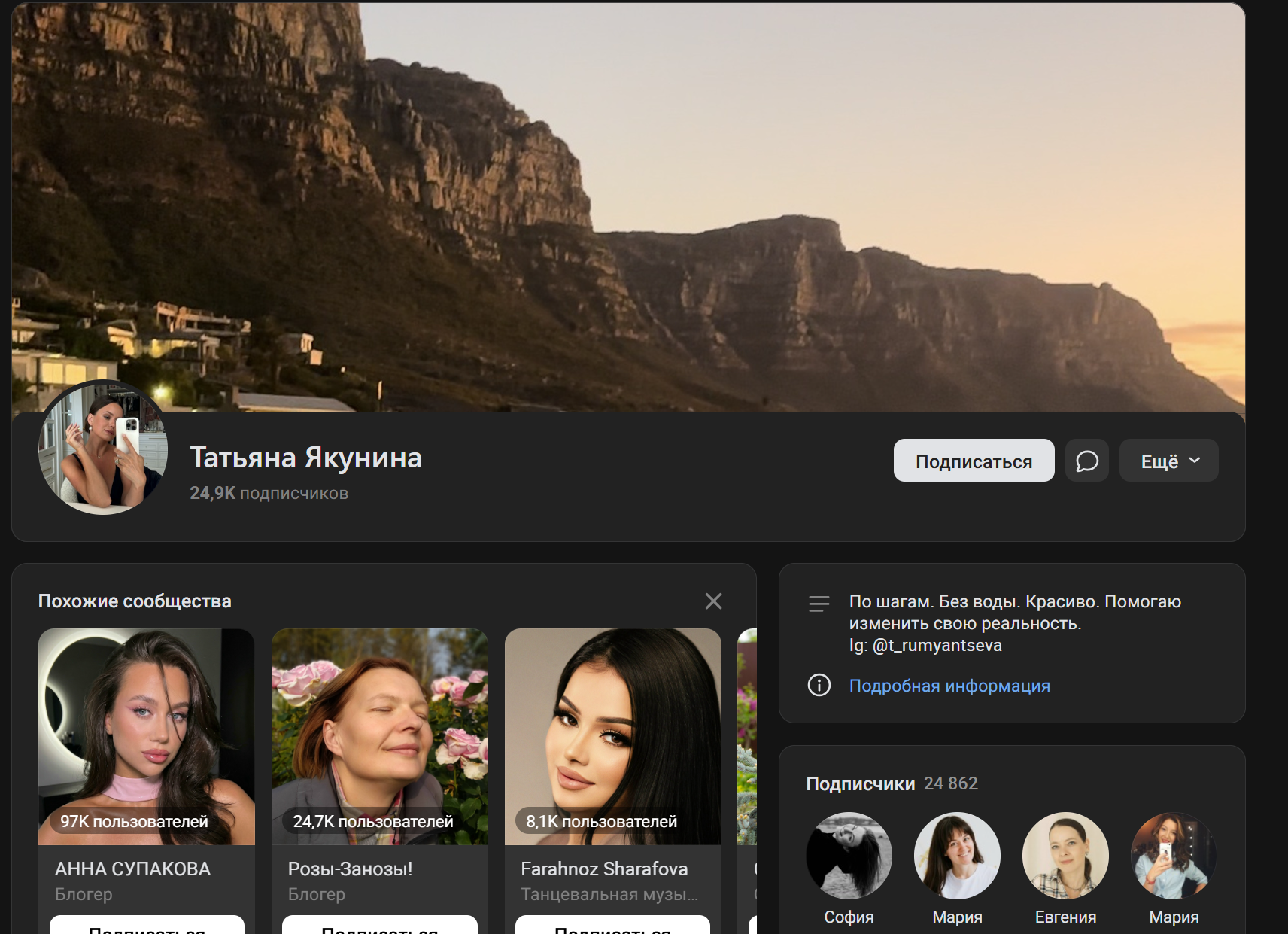Subscribe to Farahnoz Sharafova community

click(613, 926)
